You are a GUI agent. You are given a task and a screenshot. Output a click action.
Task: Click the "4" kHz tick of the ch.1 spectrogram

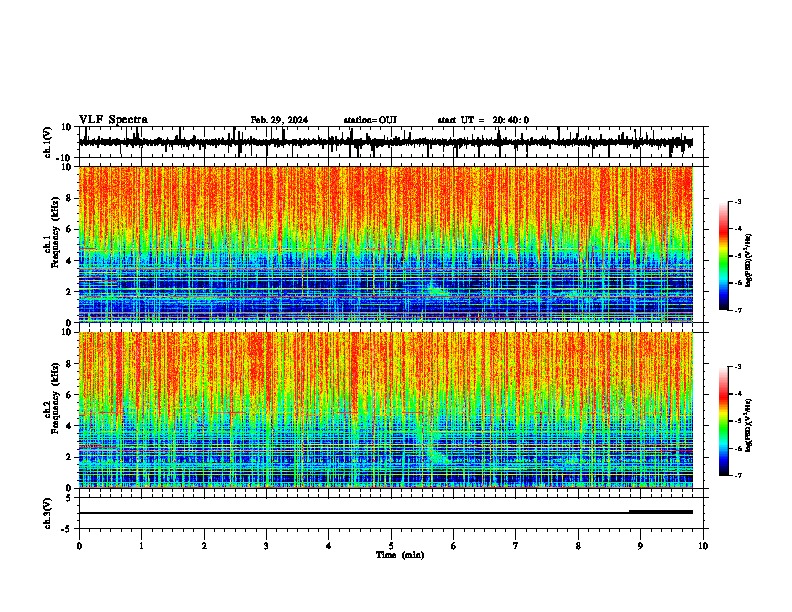(69, 261)
